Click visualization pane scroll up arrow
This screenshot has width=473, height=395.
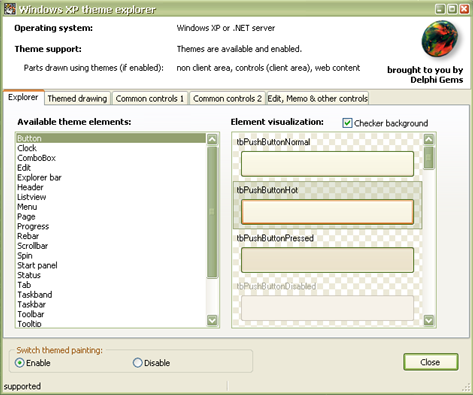click(429, 139)
